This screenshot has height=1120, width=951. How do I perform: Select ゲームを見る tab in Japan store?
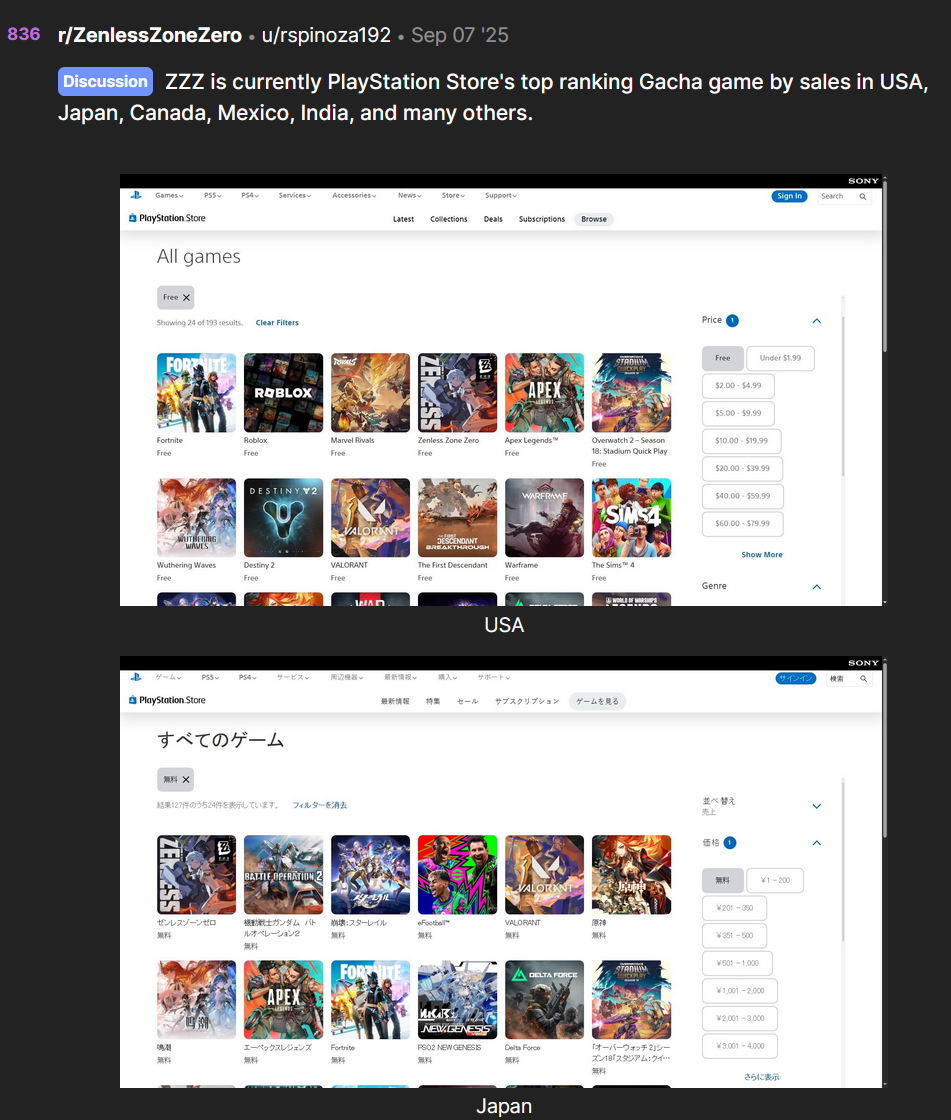coord(597,701)
